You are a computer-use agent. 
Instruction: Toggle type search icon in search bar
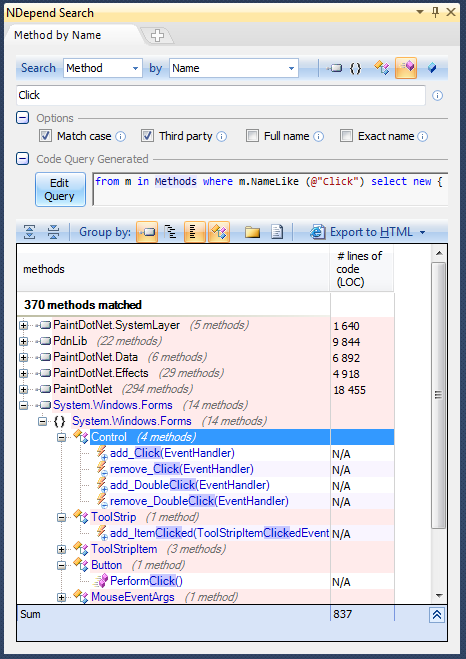(382, 68)
